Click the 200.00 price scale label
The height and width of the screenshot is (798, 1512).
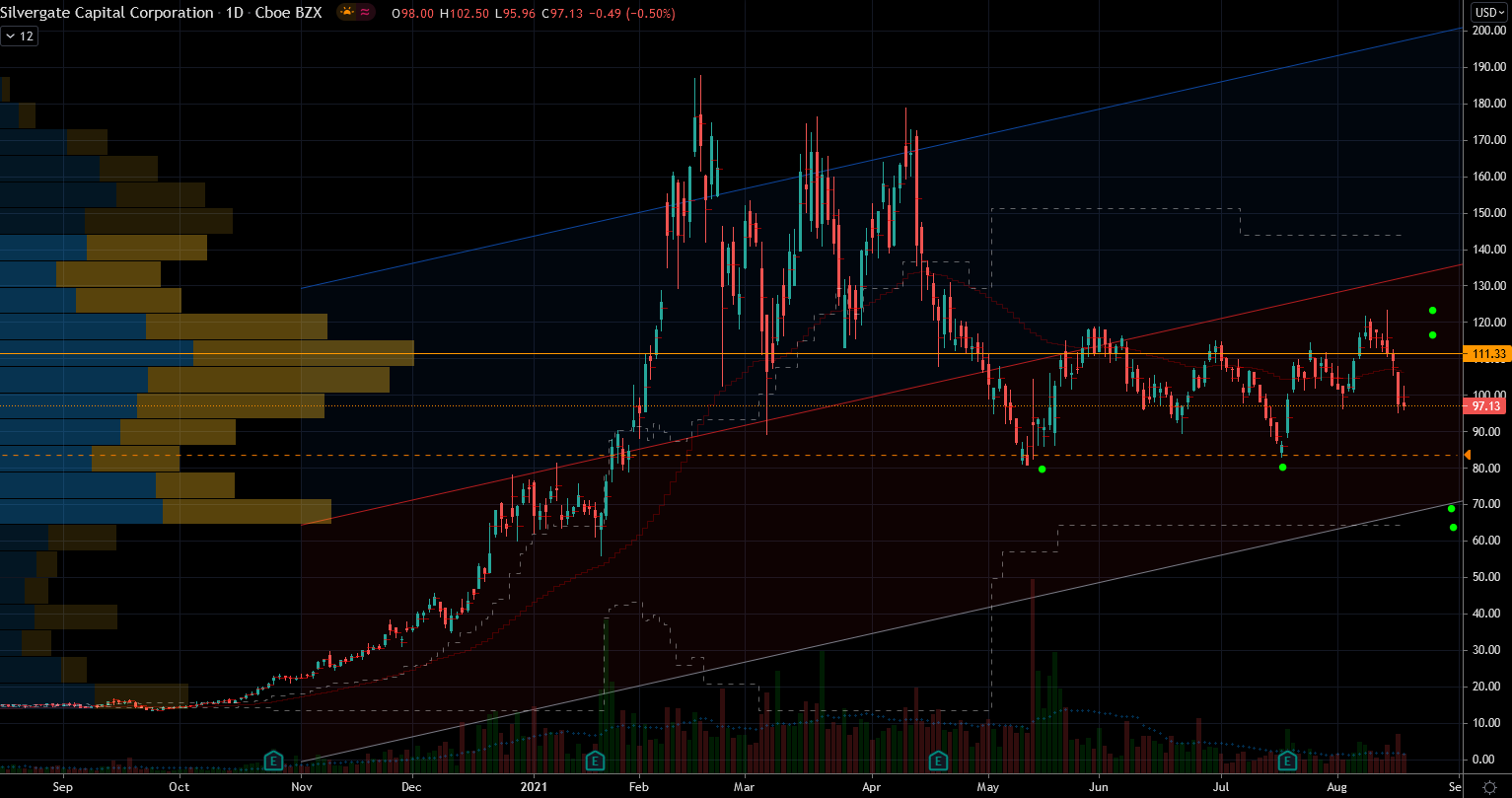point(1488,31)
